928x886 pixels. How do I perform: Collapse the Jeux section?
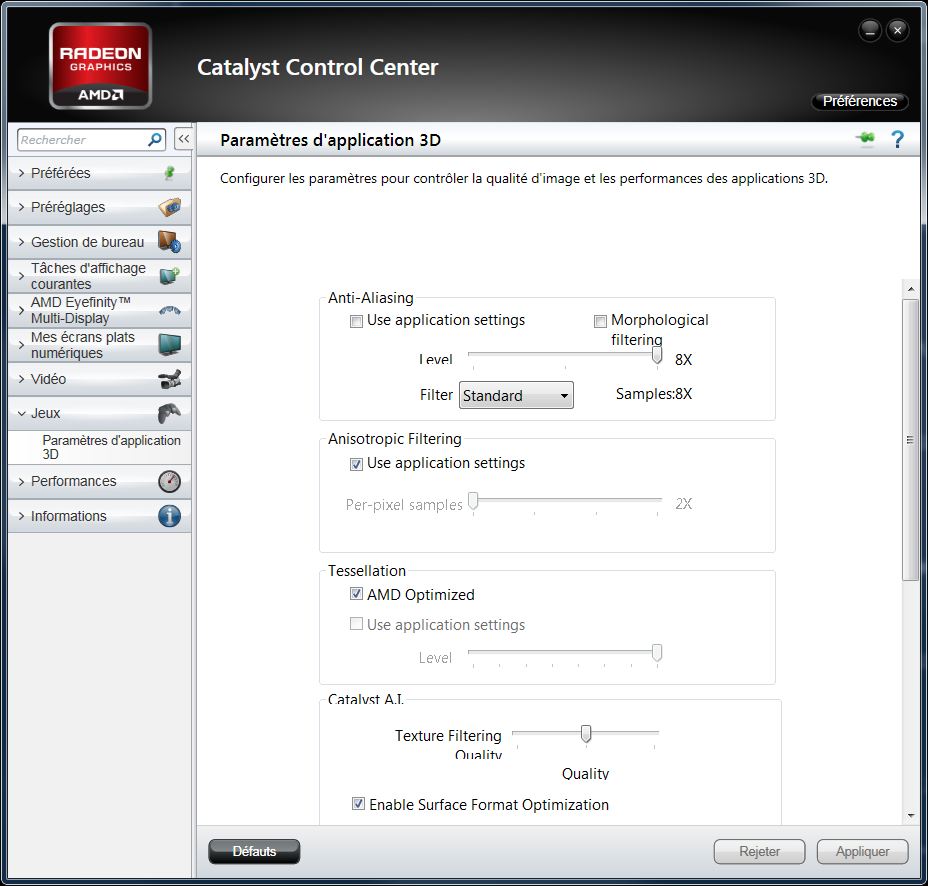22,413
